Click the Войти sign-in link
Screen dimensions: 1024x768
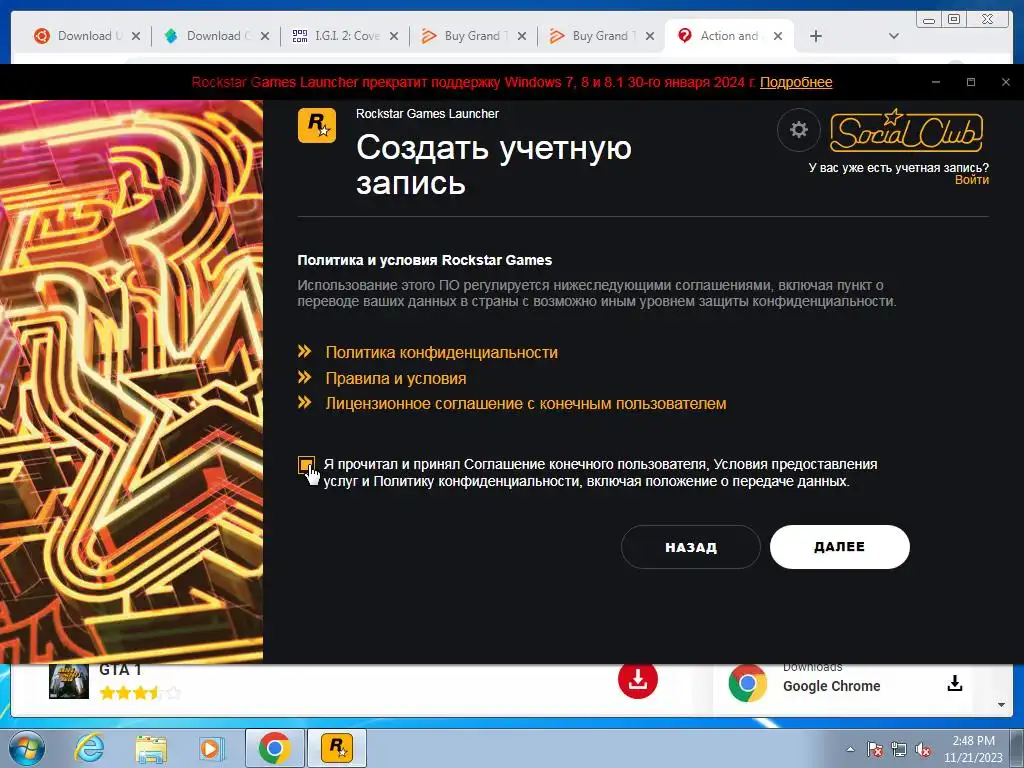click(971, 180)
